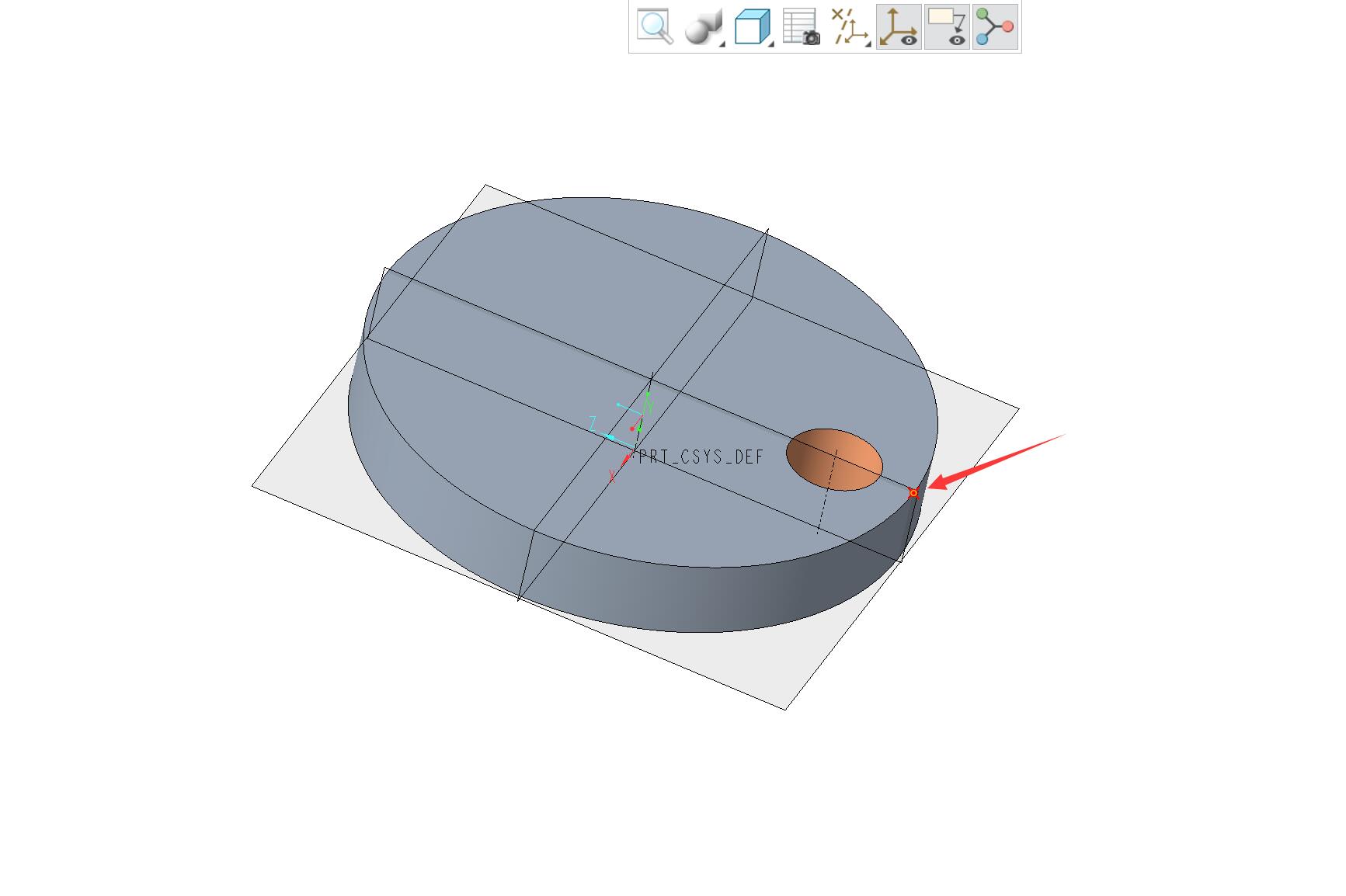Select the highlighted point on disc edge

coord(913,493)
